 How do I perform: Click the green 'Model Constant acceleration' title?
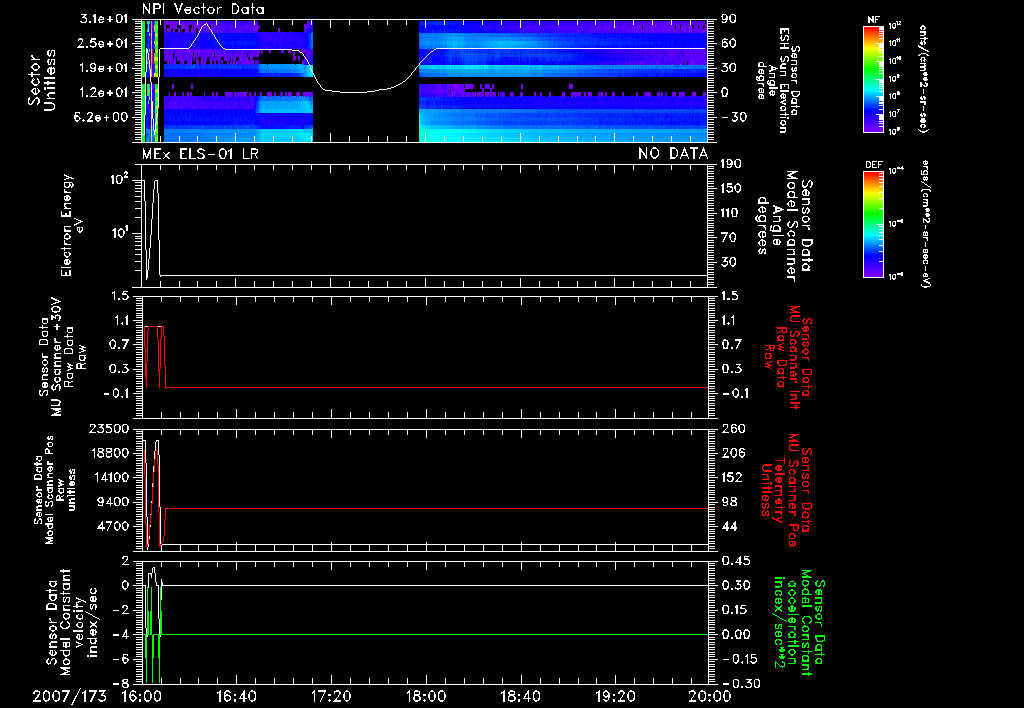(x=798, y=623)
